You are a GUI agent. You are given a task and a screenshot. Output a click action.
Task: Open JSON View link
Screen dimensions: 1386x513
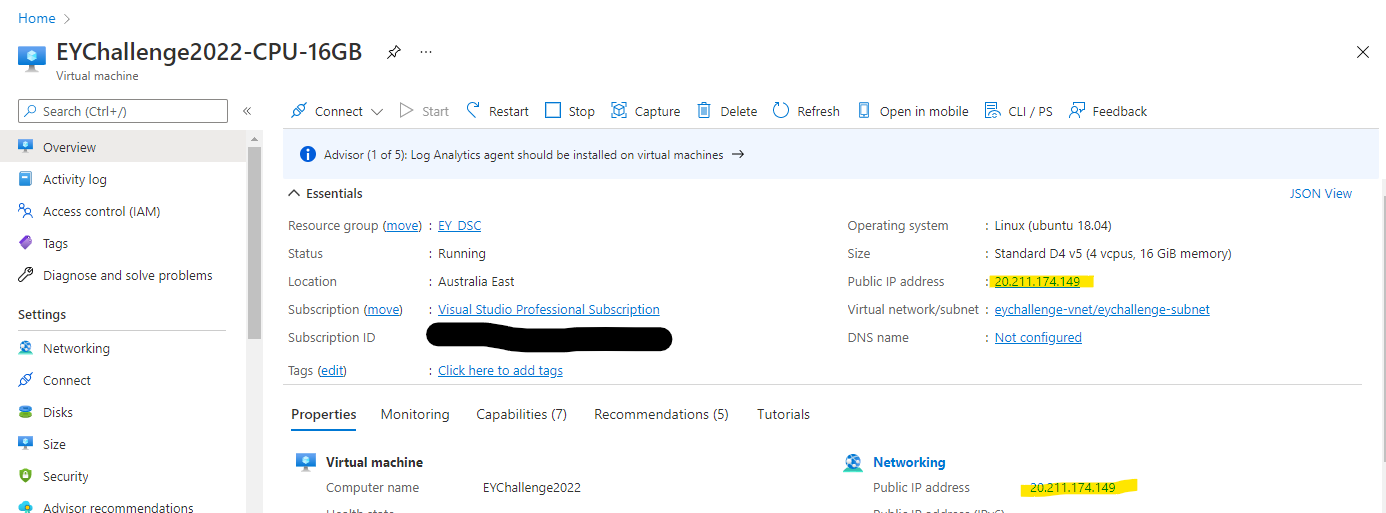pos(1320,193)
